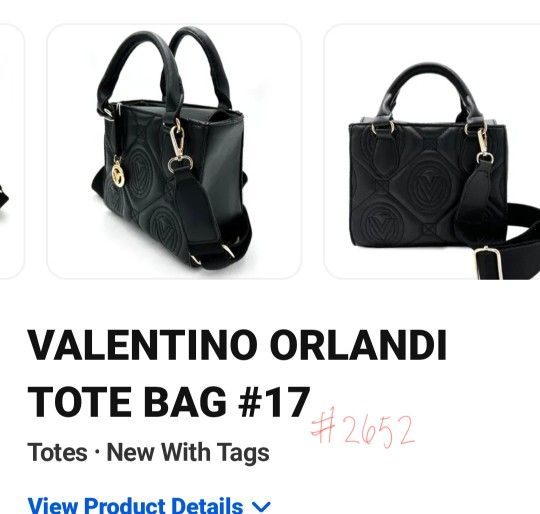Select the partially visible leftmost photo card
The image size is (540, 514).
pyautogui.click(x=11, y=151)
